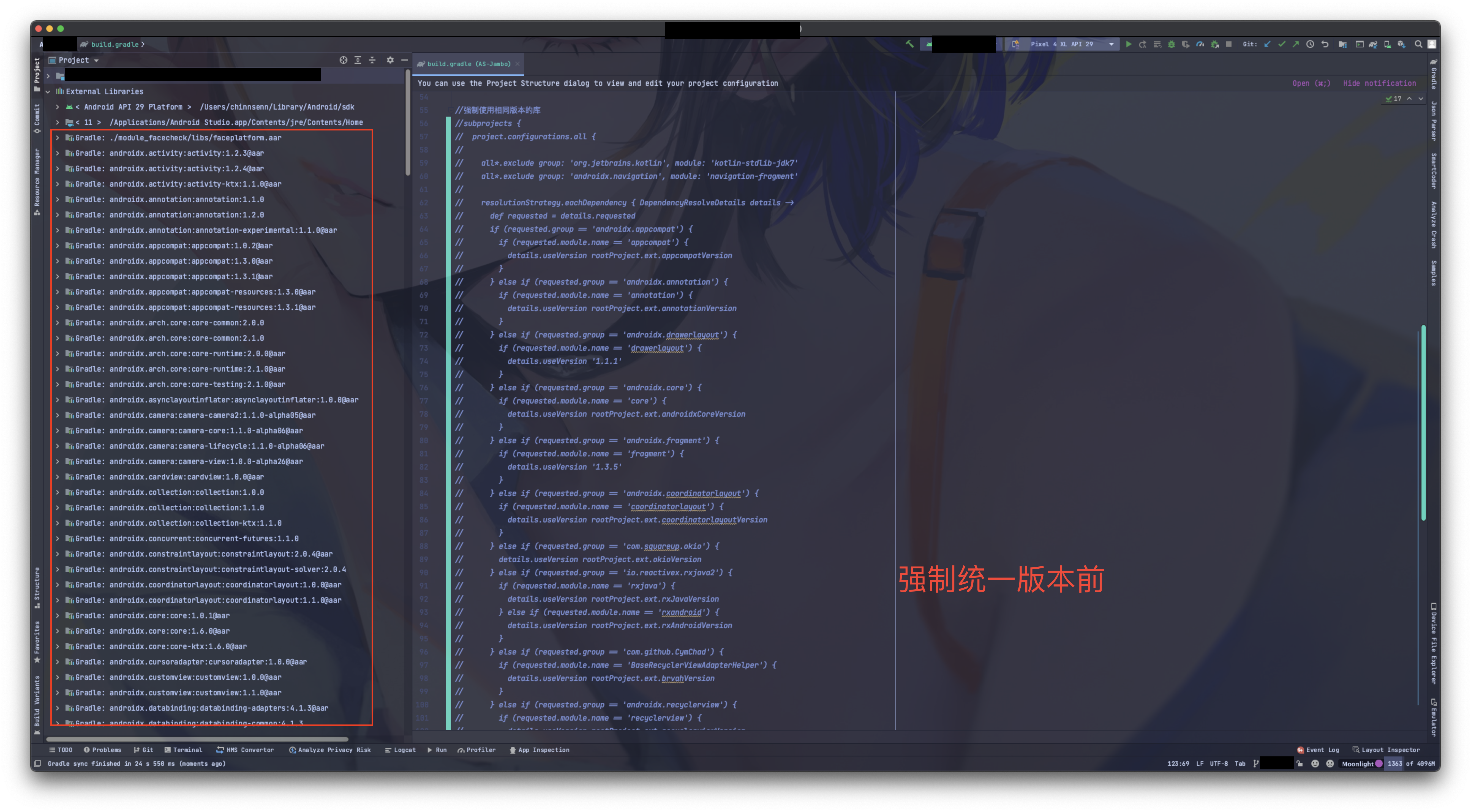Click the memory usage indicator 1363 of 4096M
The height and width of the screenshot is (812, 1471).
(1410, 764)
